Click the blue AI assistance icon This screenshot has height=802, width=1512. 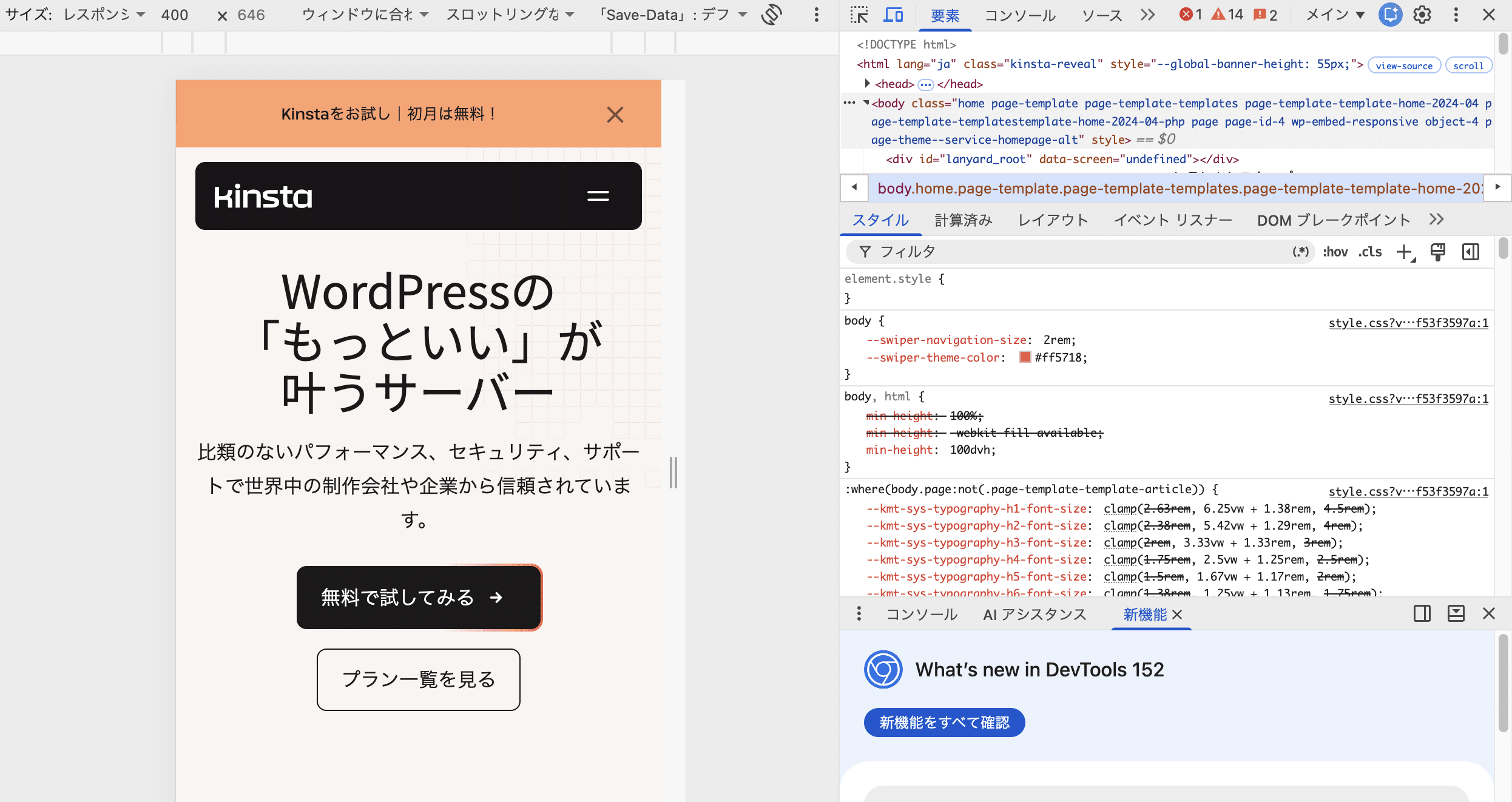click(1390, 15)
